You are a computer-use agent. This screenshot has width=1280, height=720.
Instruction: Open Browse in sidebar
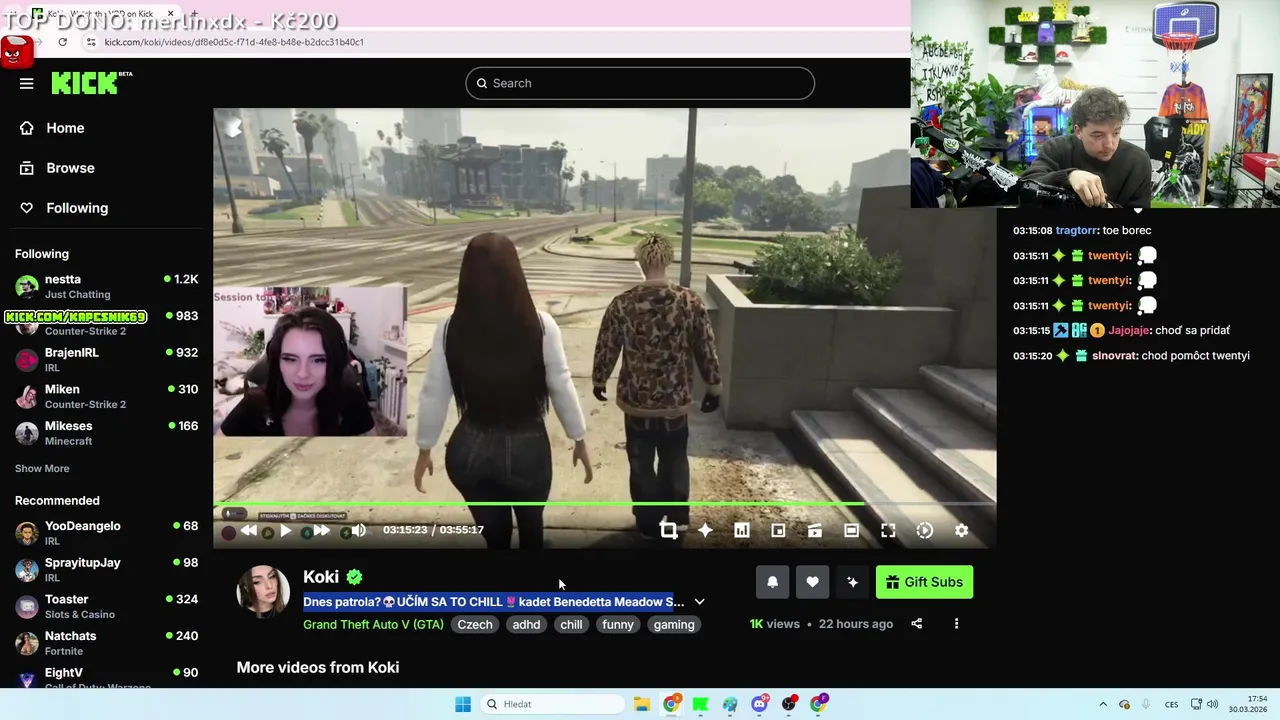click(70, 168)
